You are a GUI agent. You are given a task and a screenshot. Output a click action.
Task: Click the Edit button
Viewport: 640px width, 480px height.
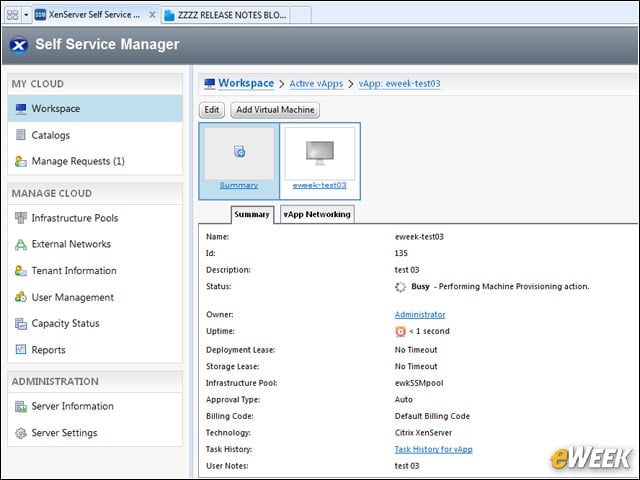point(212,110)
